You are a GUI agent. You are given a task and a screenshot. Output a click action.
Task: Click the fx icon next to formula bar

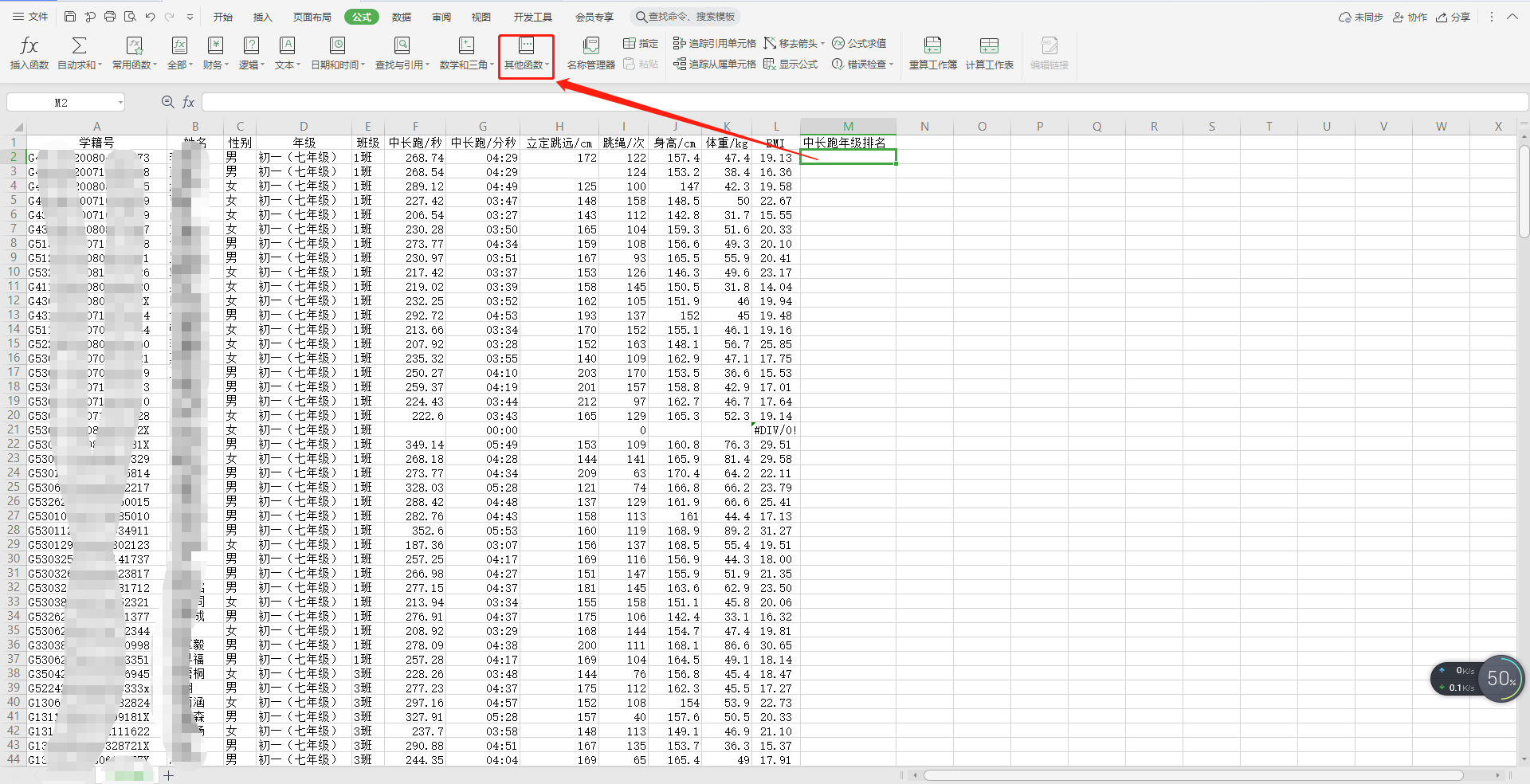click(189, 102)
